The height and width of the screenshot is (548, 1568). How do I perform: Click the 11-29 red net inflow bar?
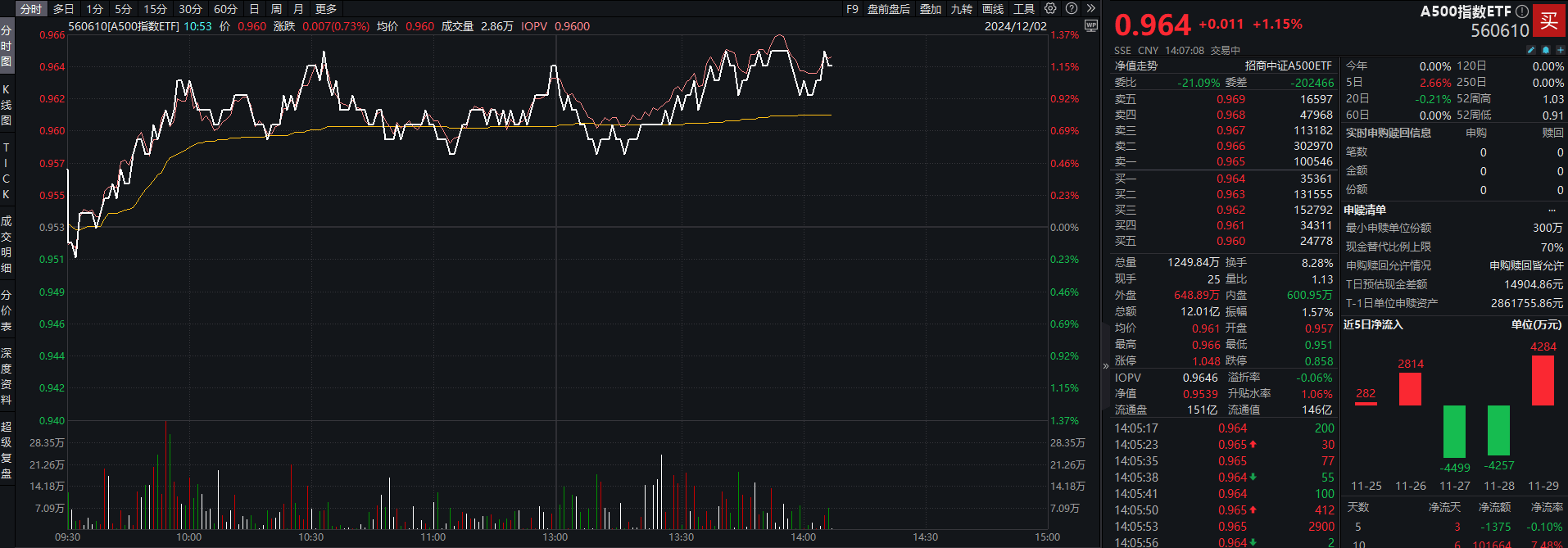click(1543, 380)
